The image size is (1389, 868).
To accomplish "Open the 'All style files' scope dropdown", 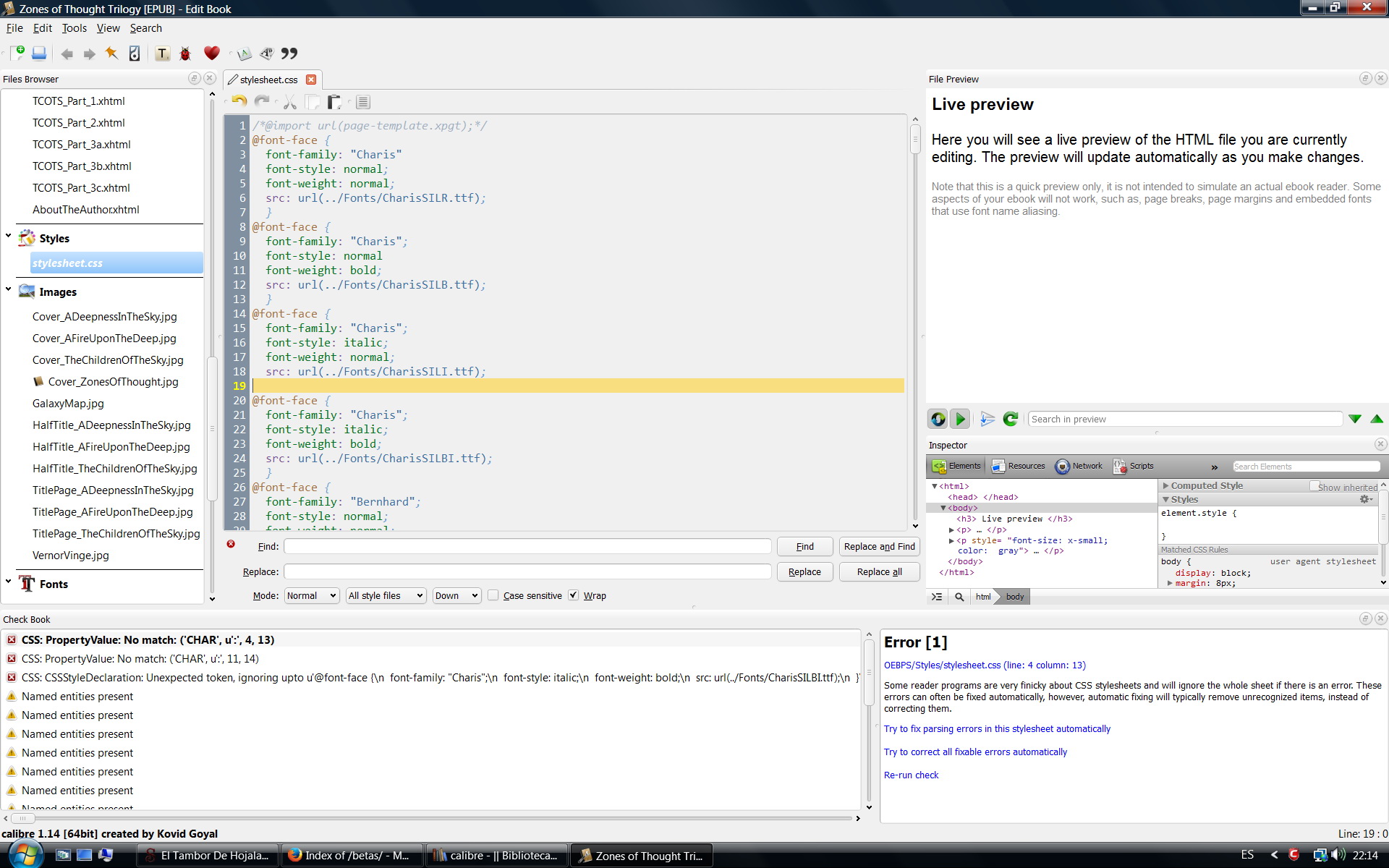I will (x=385, y=595).
